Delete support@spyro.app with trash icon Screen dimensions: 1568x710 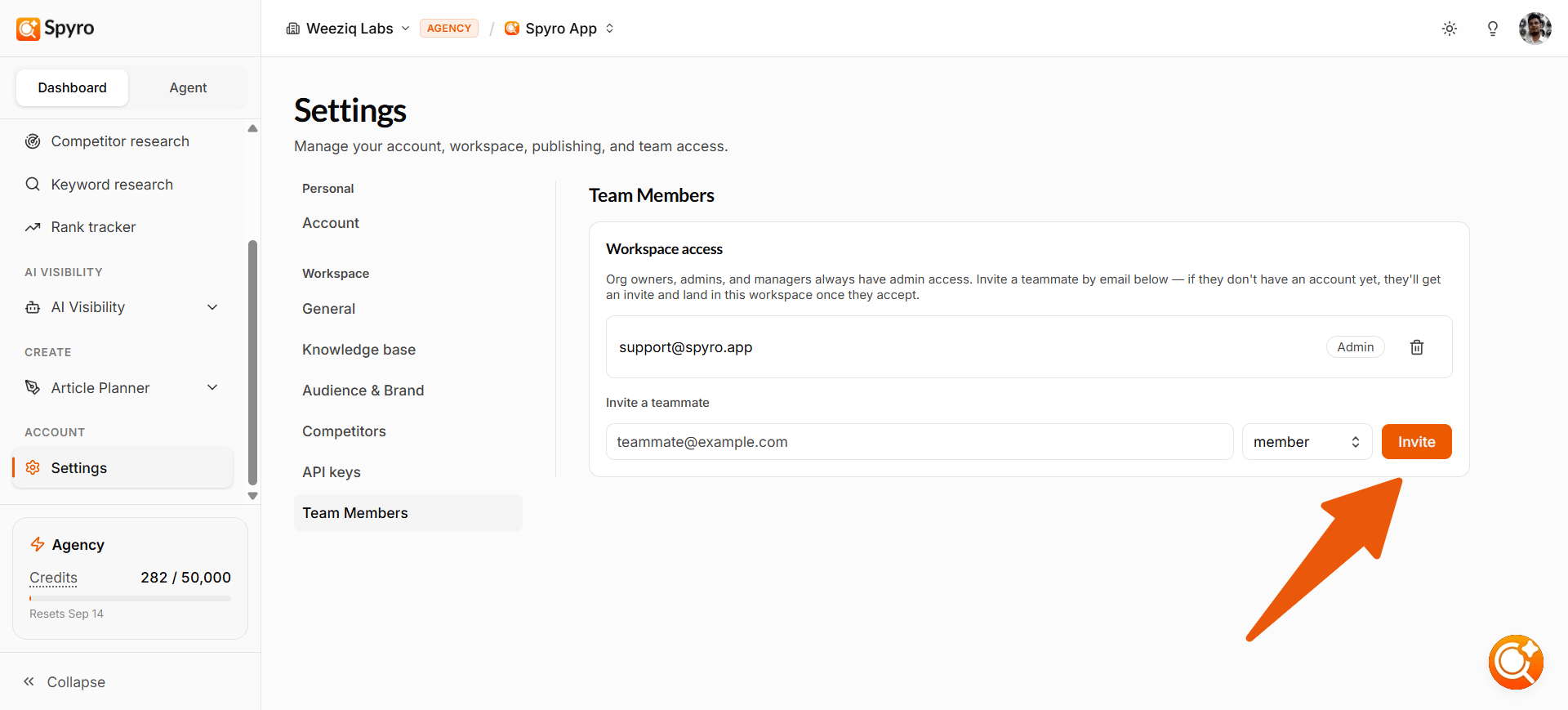[x=1417, y=347]
